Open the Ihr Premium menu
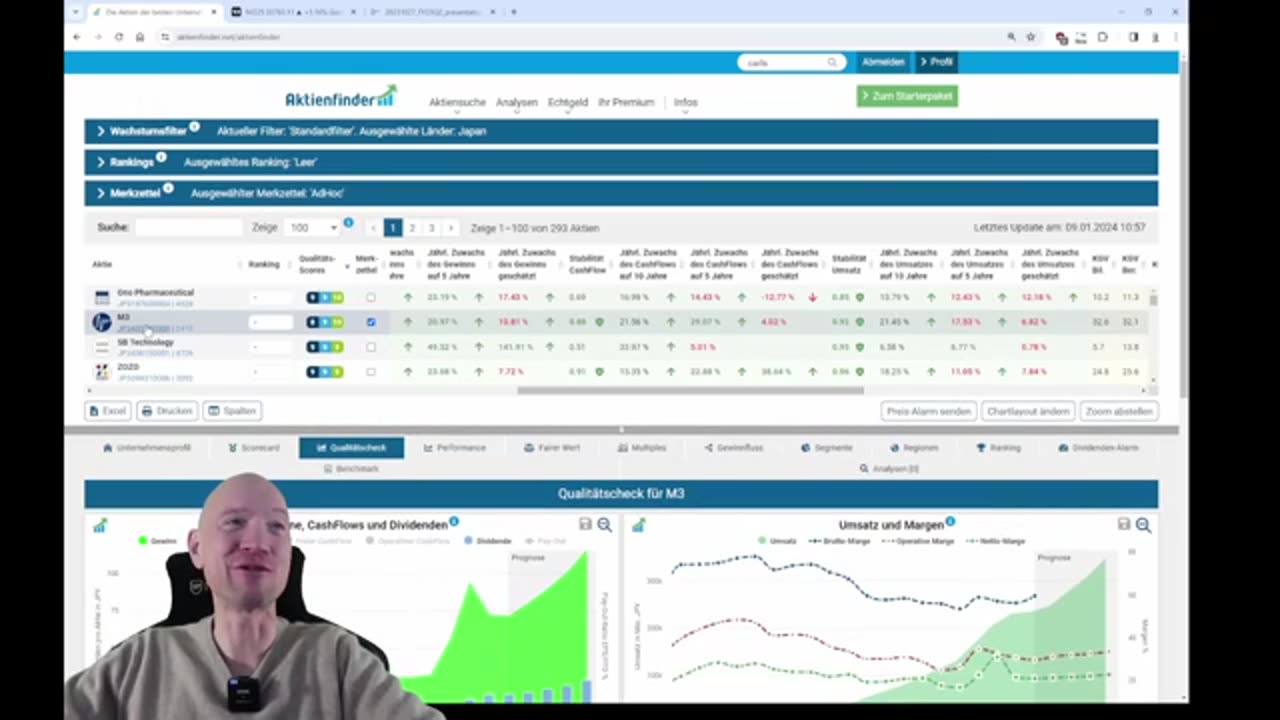Image resolution: width=1280 pixels, height=720 pixels. (626, 102)
